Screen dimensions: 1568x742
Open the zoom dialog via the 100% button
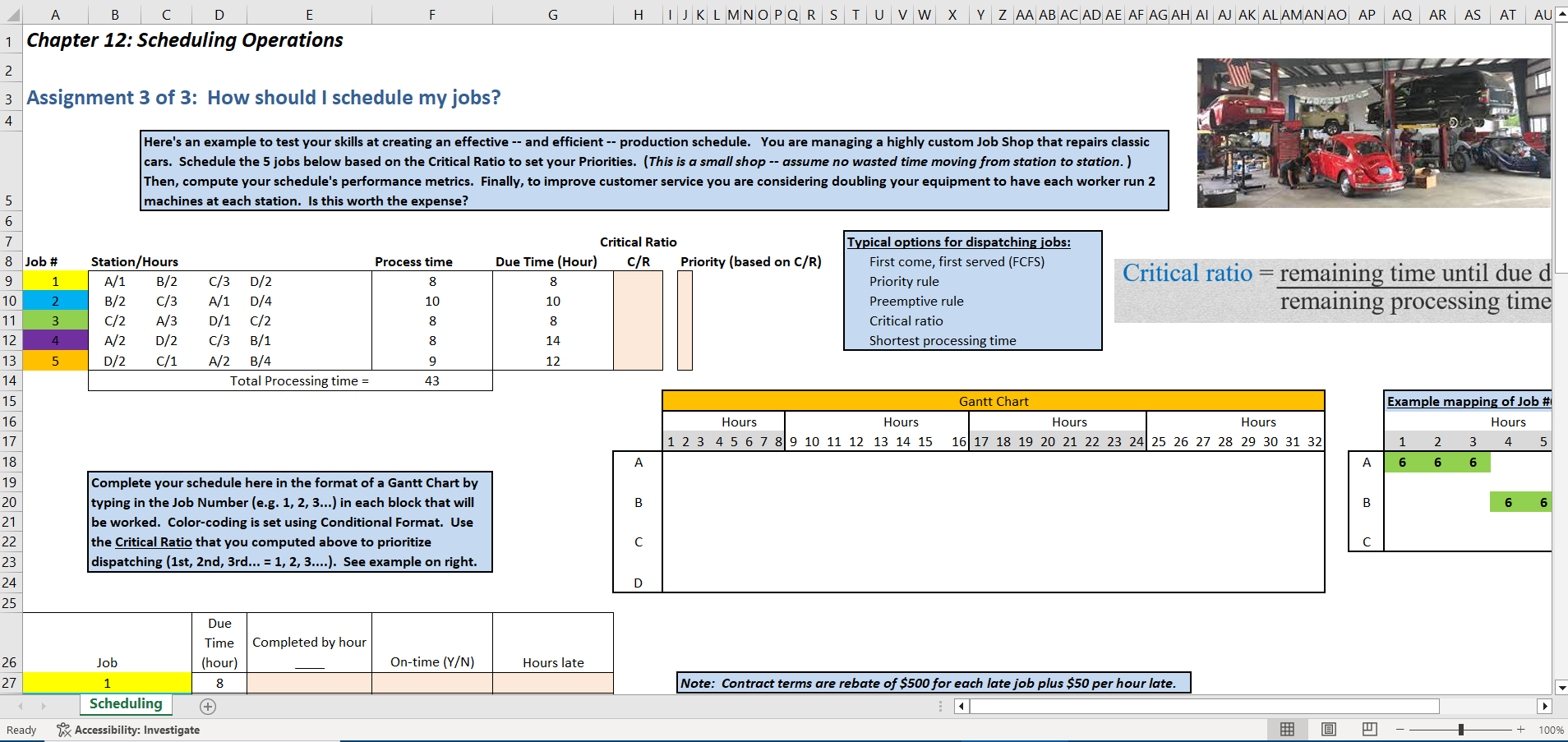tap(1550, 729)
